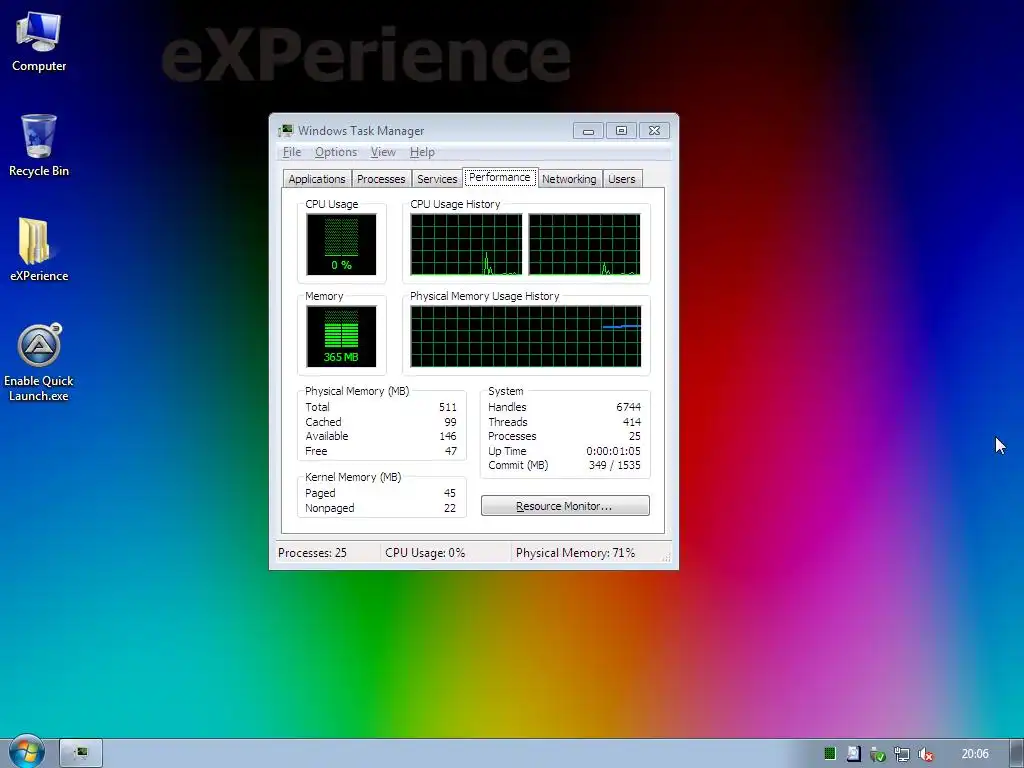Click the disk tray icon beside CPU meter
The image size is (1024, 768).
point(854,754)
